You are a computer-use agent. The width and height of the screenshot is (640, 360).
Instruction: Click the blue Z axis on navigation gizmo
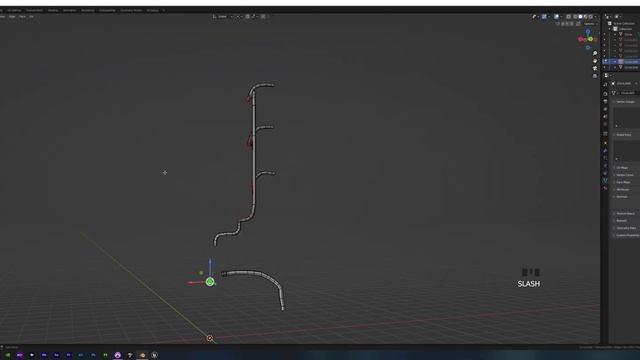click(x=588, y=31)
